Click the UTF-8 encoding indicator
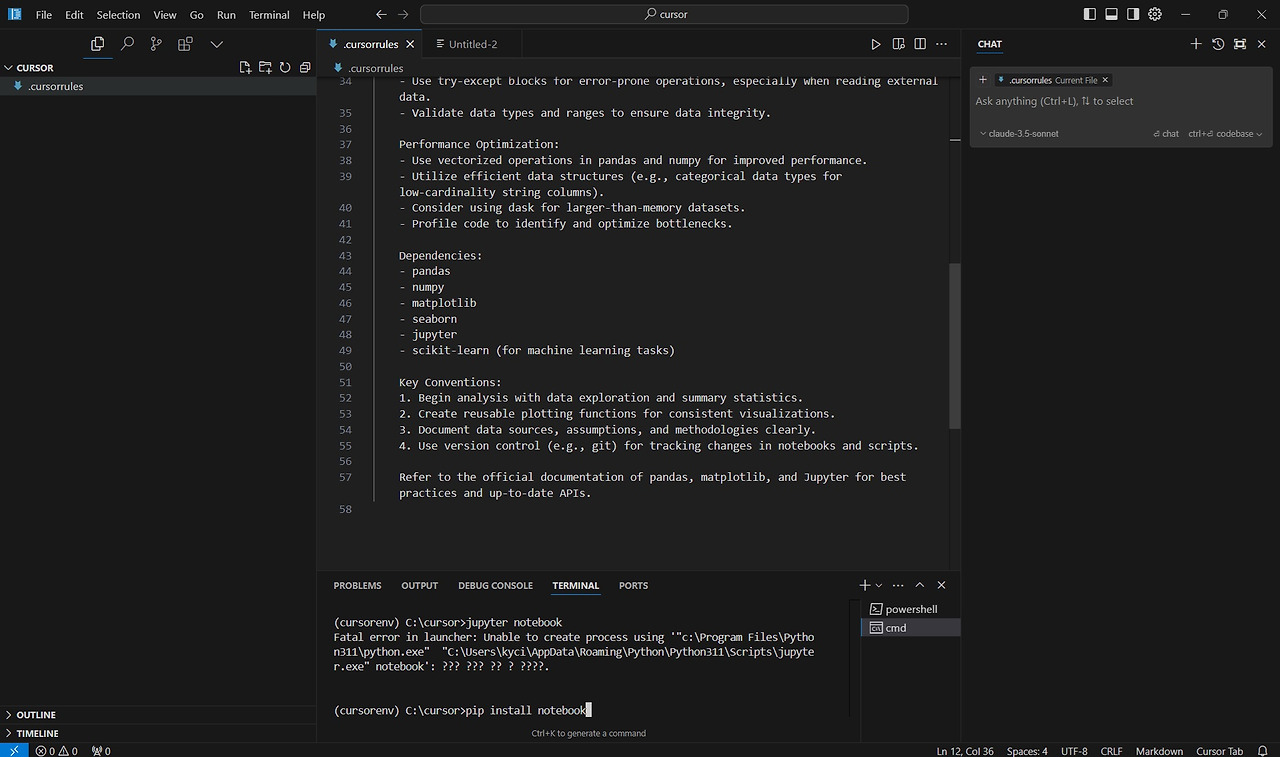The image size is (1280, 757). coord(1074,751)
